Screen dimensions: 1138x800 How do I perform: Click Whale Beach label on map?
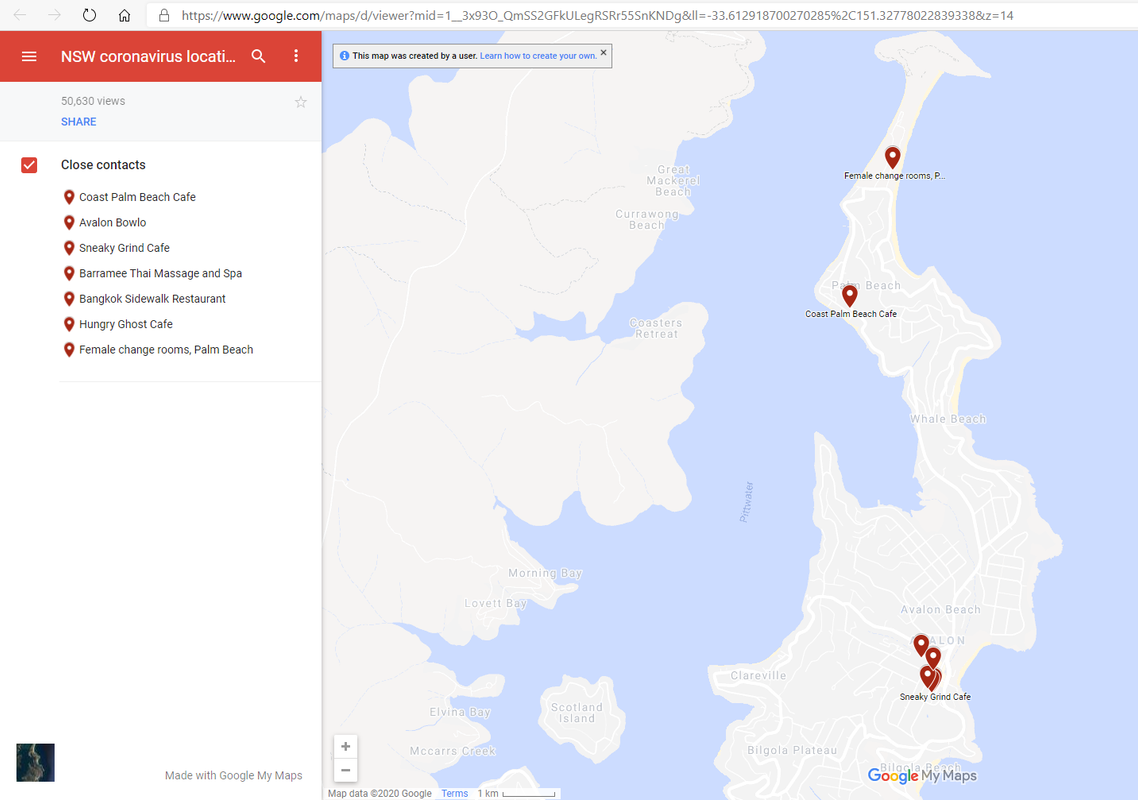tap(948, 419)
